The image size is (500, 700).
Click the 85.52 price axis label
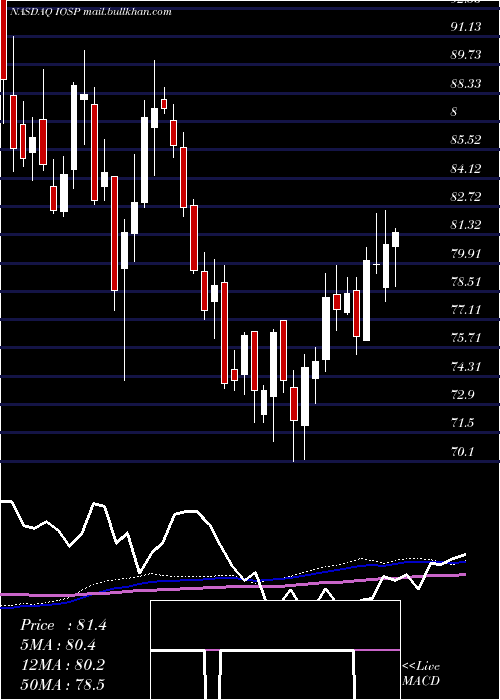[466, 140]
